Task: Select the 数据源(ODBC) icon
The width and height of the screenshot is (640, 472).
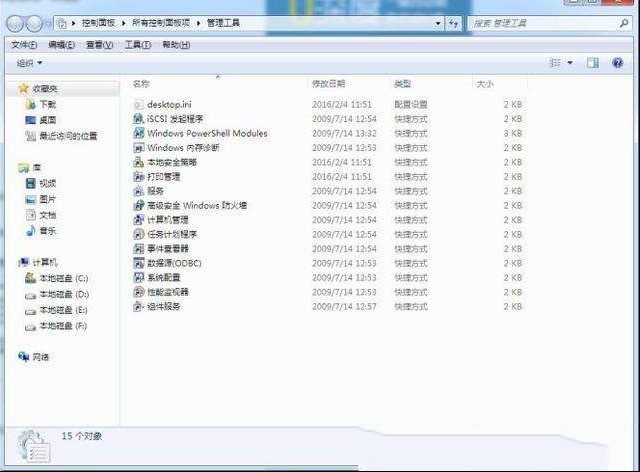Action: click(x=139, y=263)
